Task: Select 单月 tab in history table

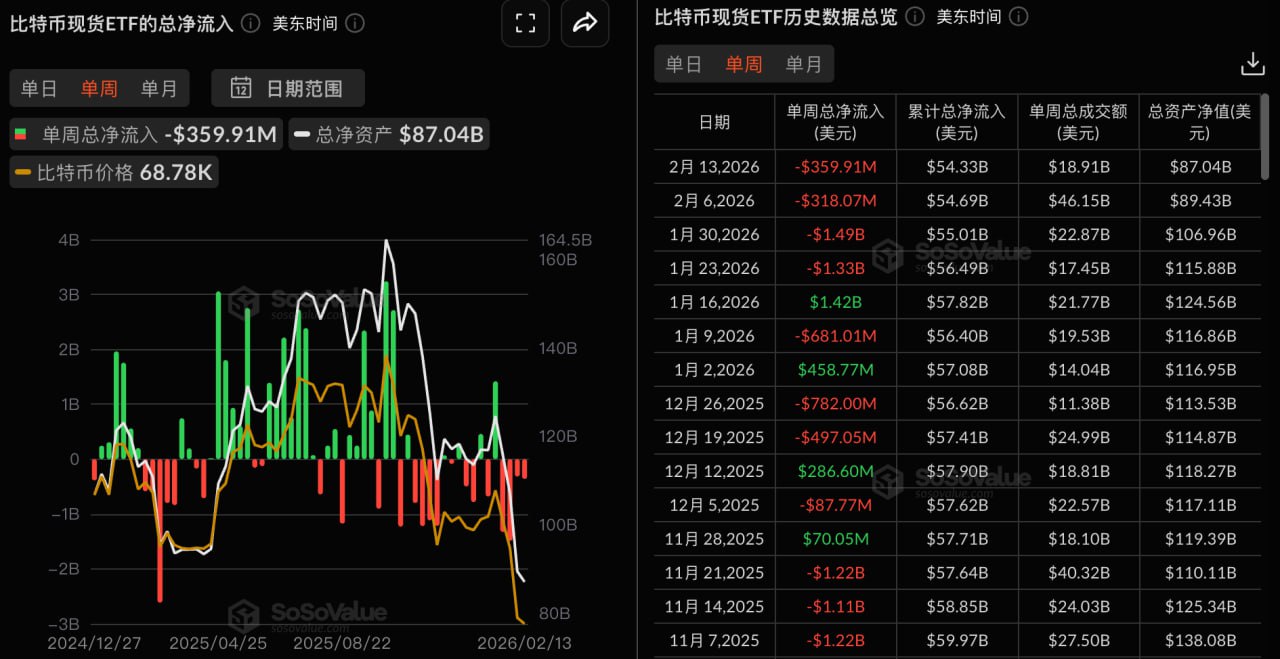Action: pyautogui.click(x=803, y=64)
